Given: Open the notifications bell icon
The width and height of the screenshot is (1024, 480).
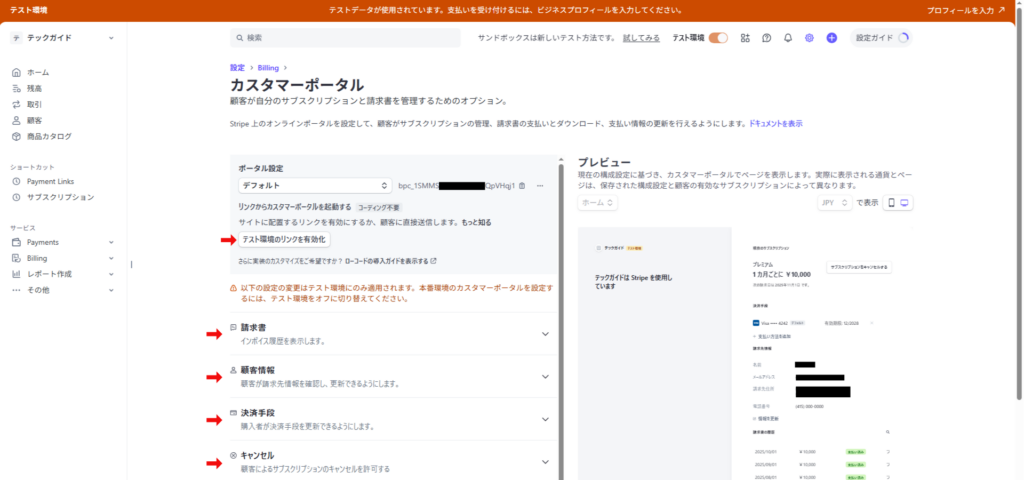Looking at the screenshot, I should pyautogui.click(x=788, y=38).
